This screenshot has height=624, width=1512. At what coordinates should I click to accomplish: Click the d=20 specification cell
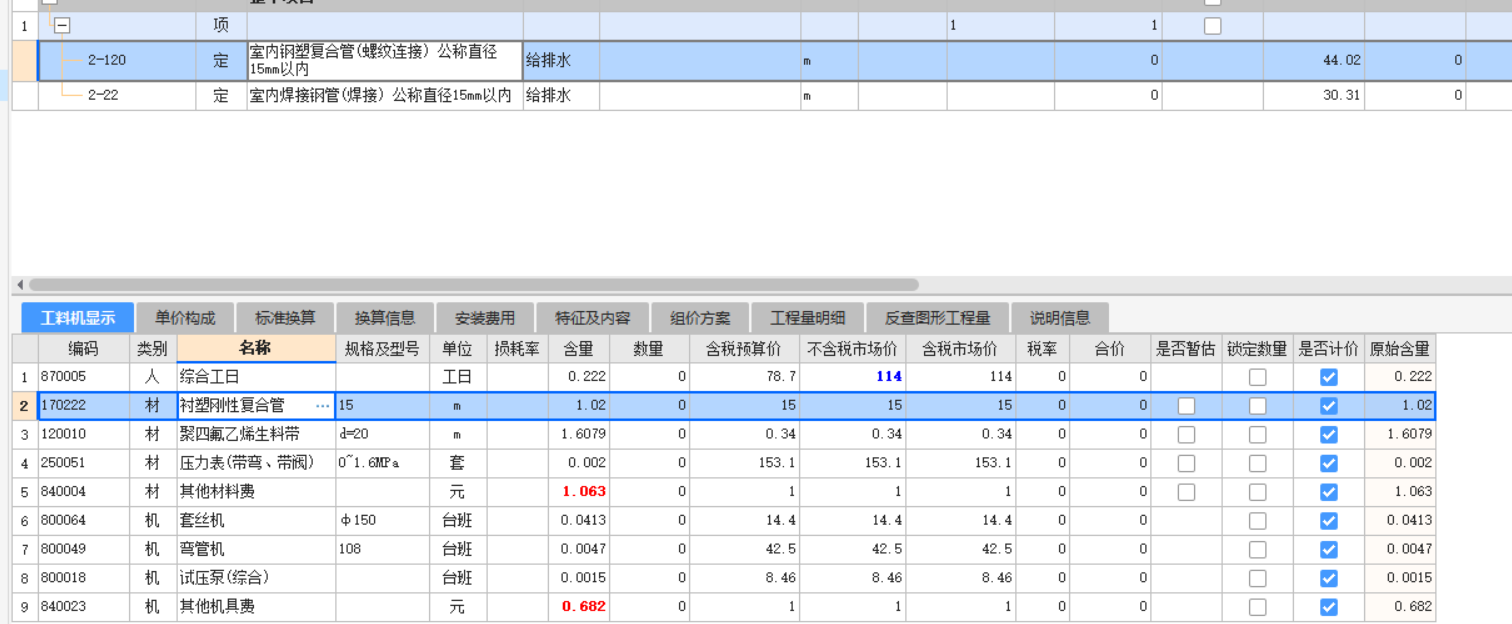[x=382, y=435]
